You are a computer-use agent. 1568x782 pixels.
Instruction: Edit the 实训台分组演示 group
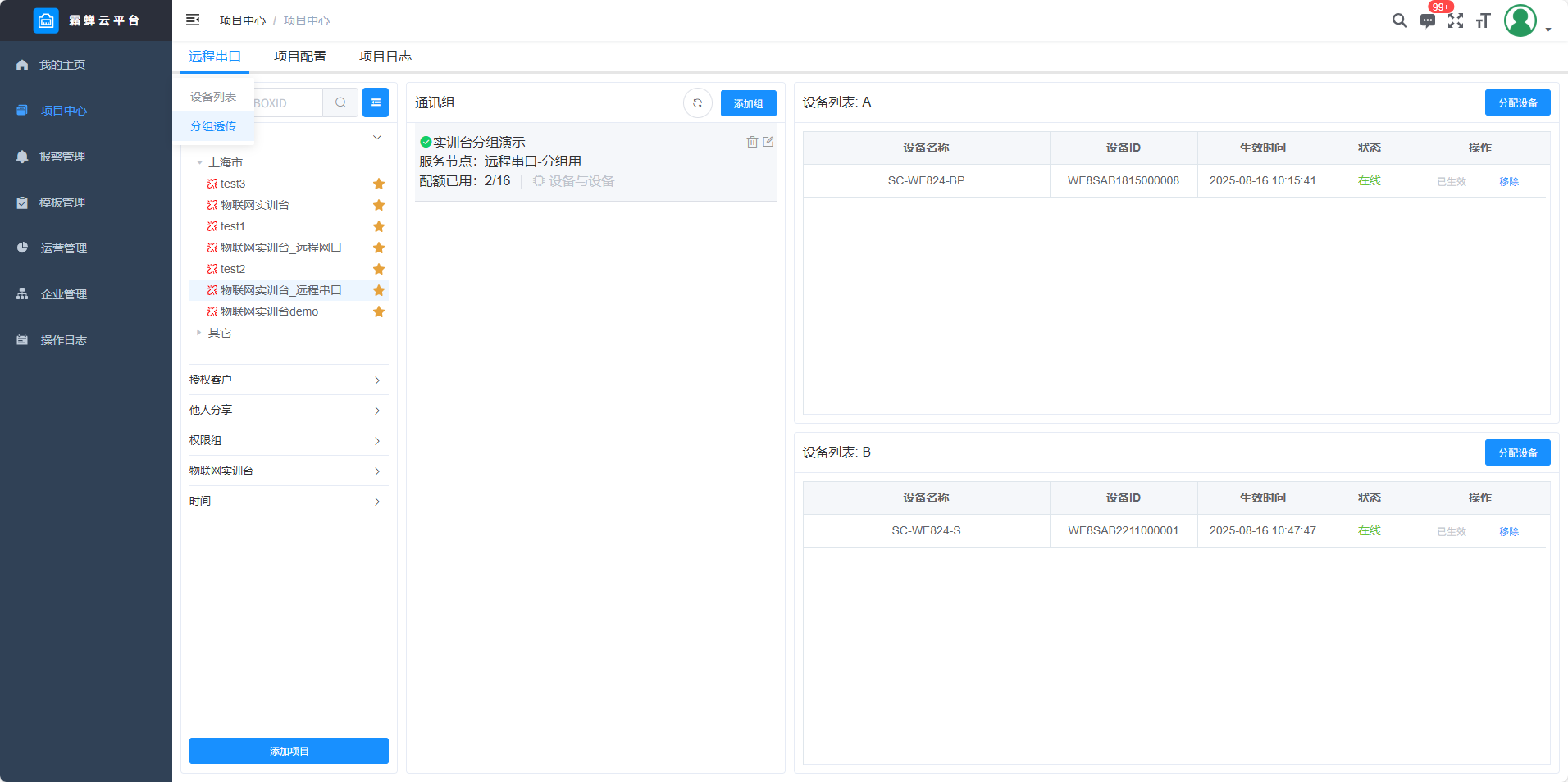(768, 142)
